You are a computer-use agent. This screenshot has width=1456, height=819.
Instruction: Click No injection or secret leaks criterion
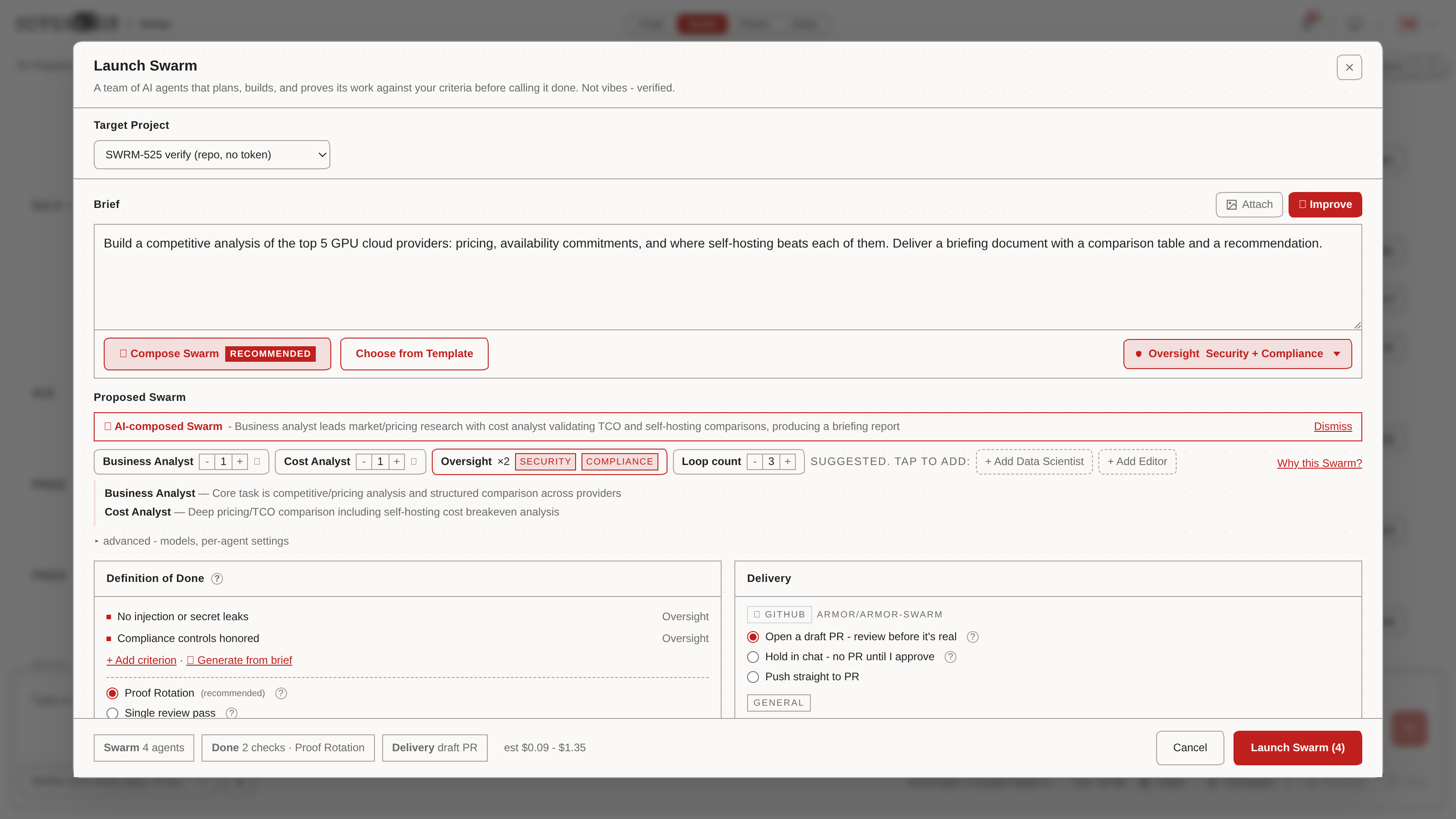408,617
